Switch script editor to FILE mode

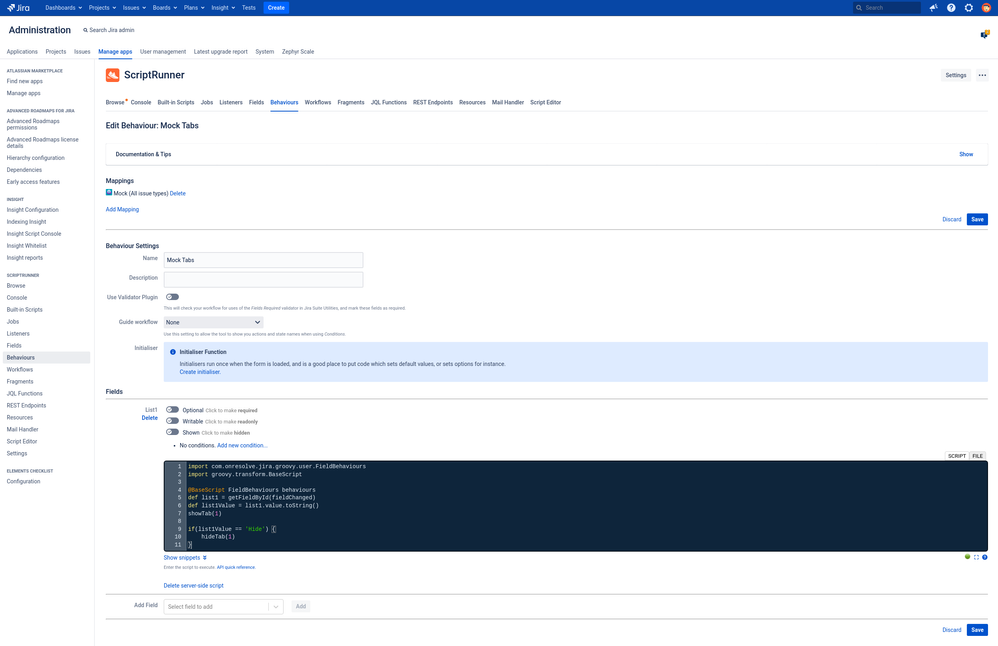pos(978,456)
